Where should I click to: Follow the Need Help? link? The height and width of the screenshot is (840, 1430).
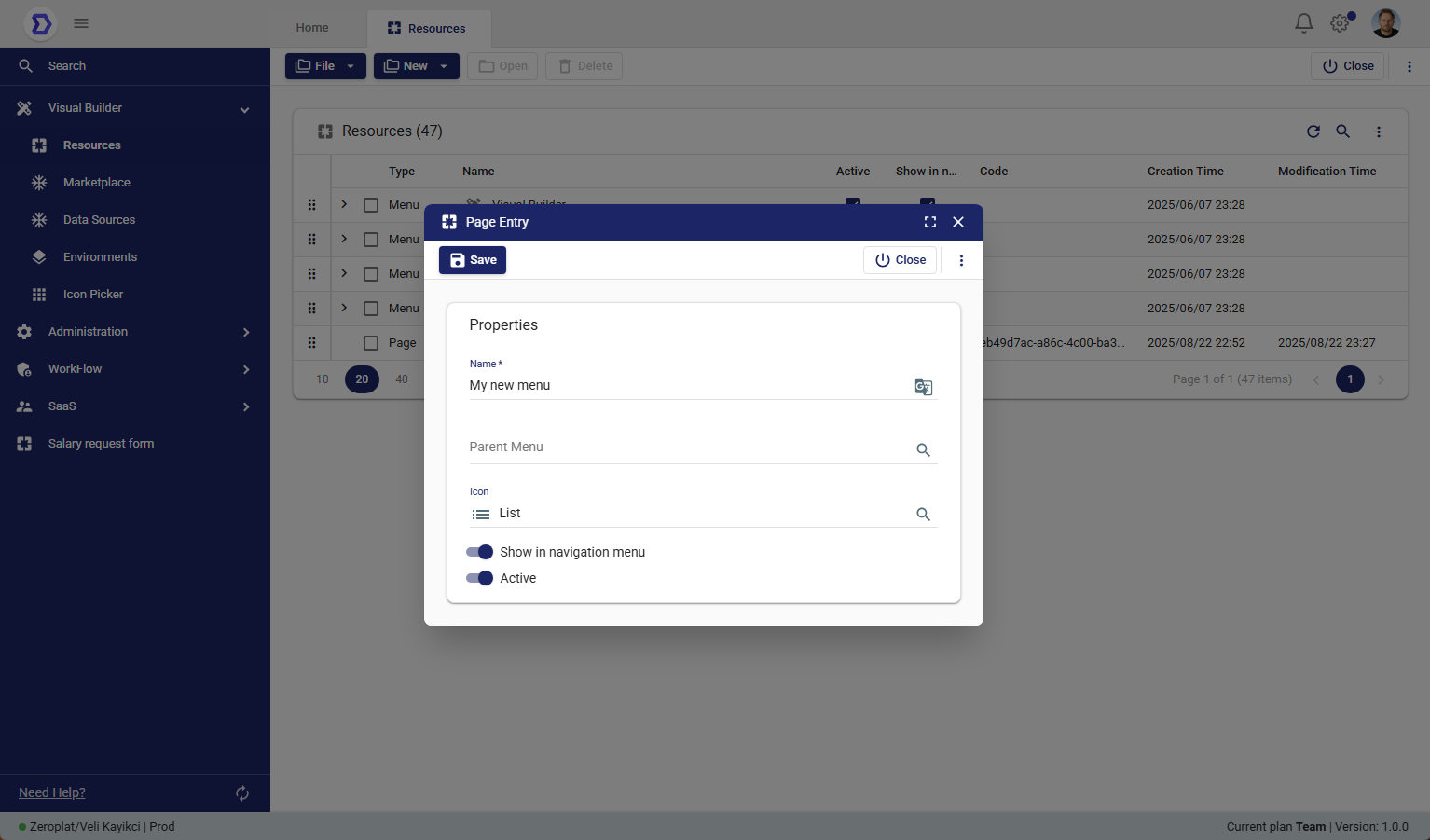point(52,792)
